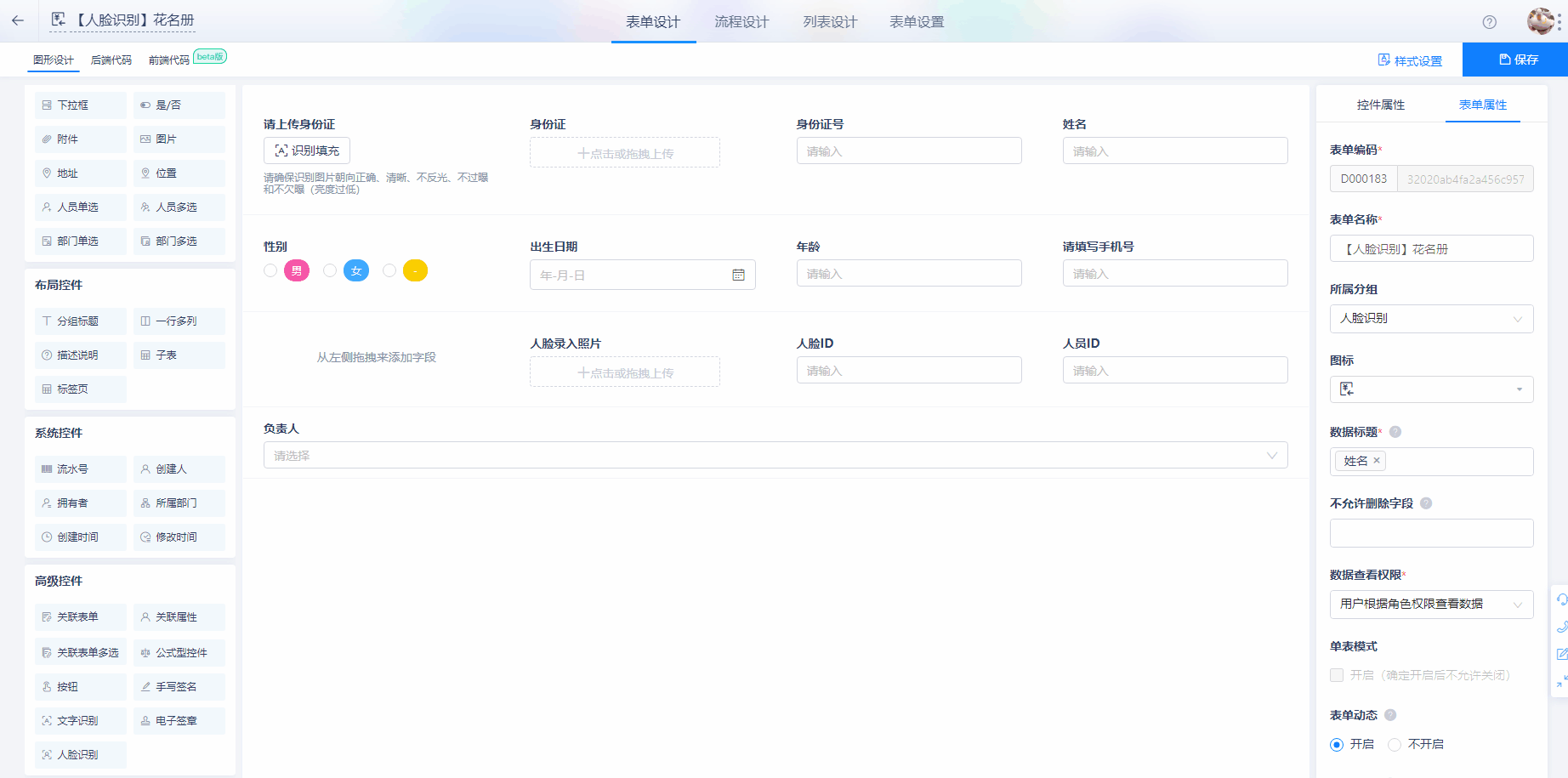This screenshot has width=1568, height=778.
Task: Open the 图标 icon picker dropdown
Action: pos(1432,389)
